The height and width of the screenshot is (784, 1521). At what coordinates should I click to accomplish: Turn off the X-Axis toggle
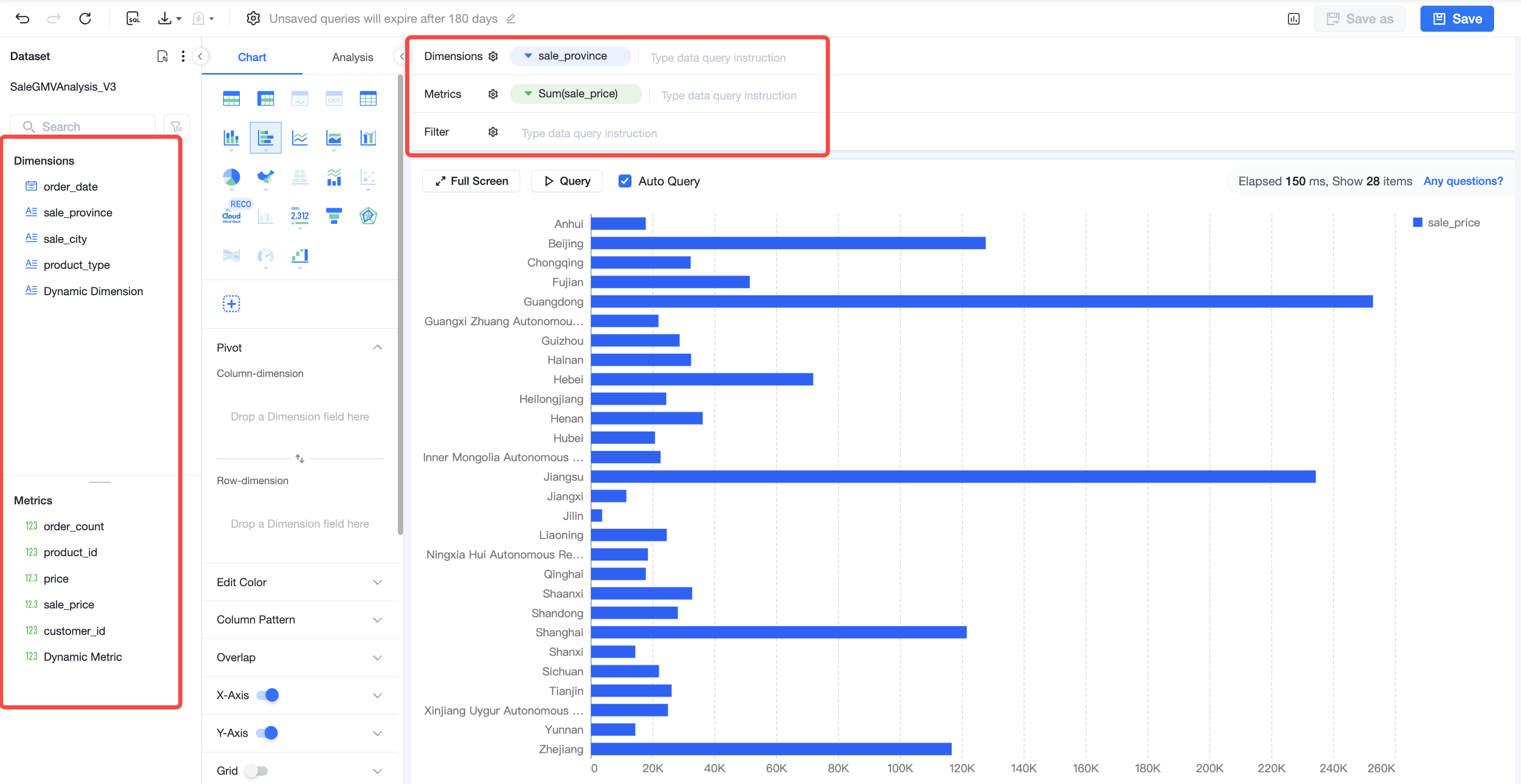point(267,695)
